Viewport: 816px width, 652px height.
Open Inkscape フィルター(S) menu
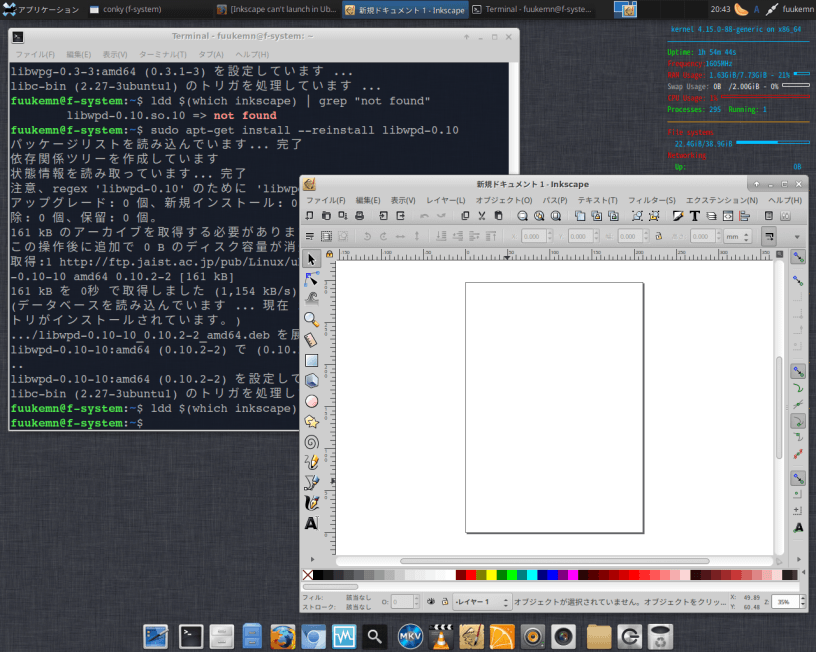point(652,200)
